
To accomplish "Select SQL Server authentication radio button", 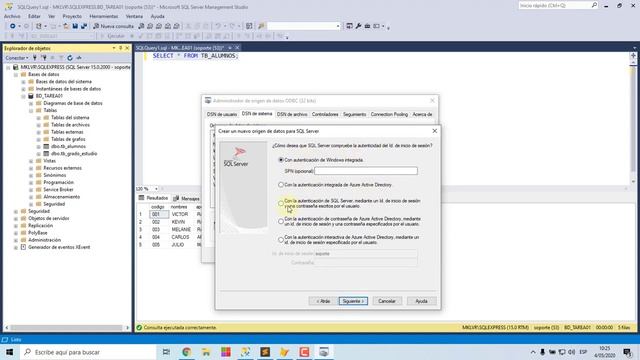I will tap(281, 203).
